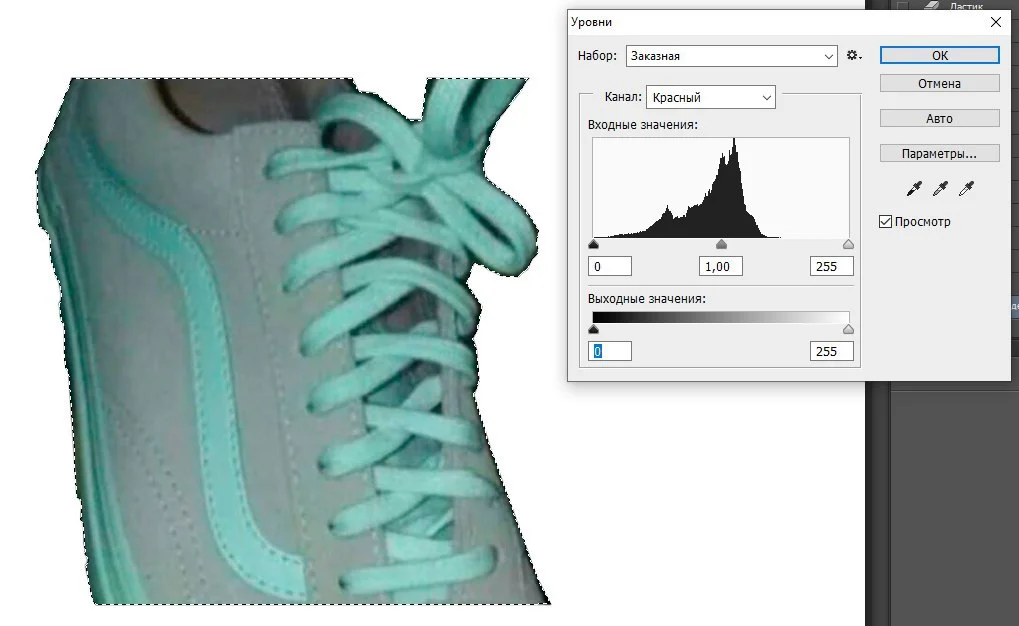Click input highlight value field 255
The height and width of the screenshot is (626, 1019).
(832, 267)
